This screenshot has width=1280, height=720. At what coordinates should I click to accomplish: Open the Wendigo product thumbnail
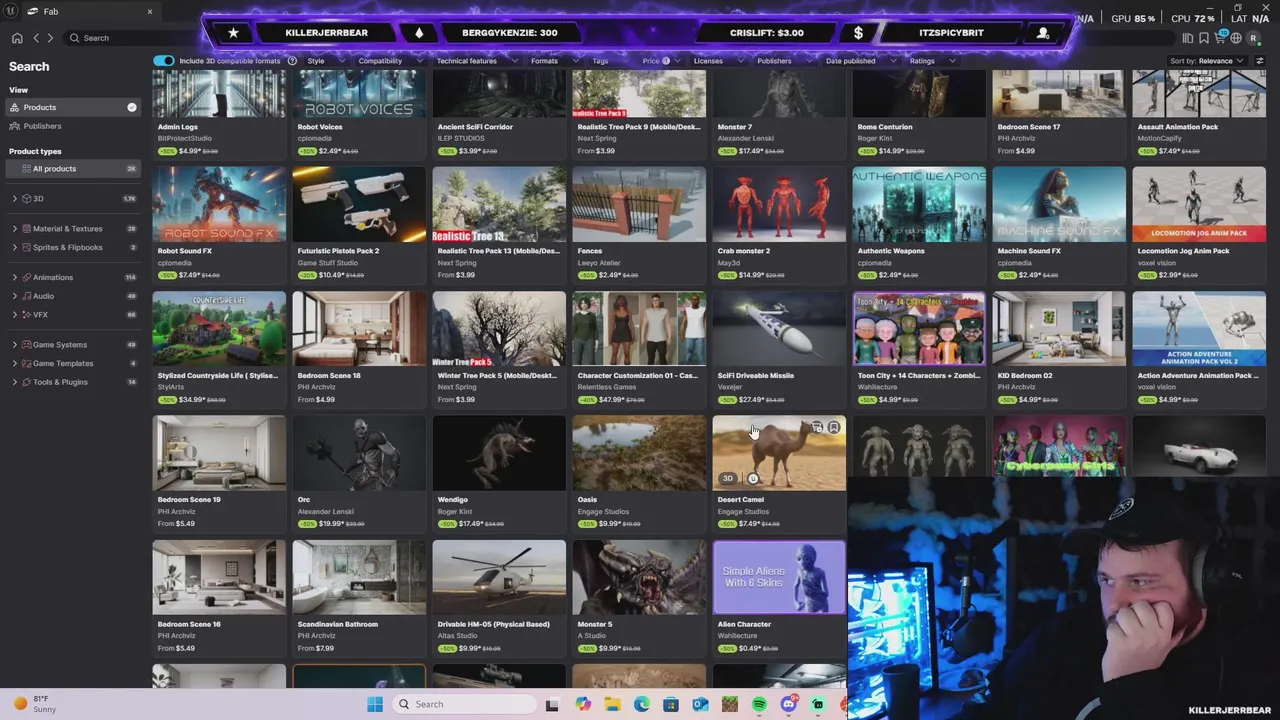pyautogui.click(x=499, y=453)
